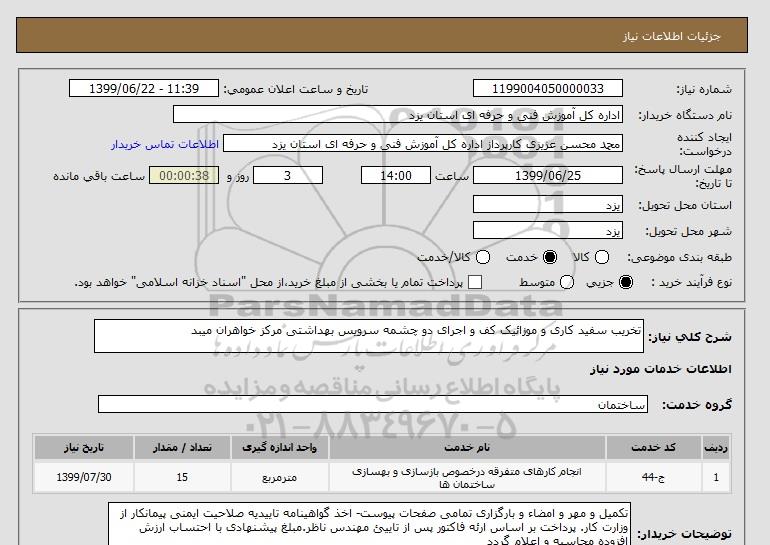Viewport: 770px width, 545px height.
Task: Tick the Islamic treasury bonds payment checkbox
Action: tap(475, 282)
